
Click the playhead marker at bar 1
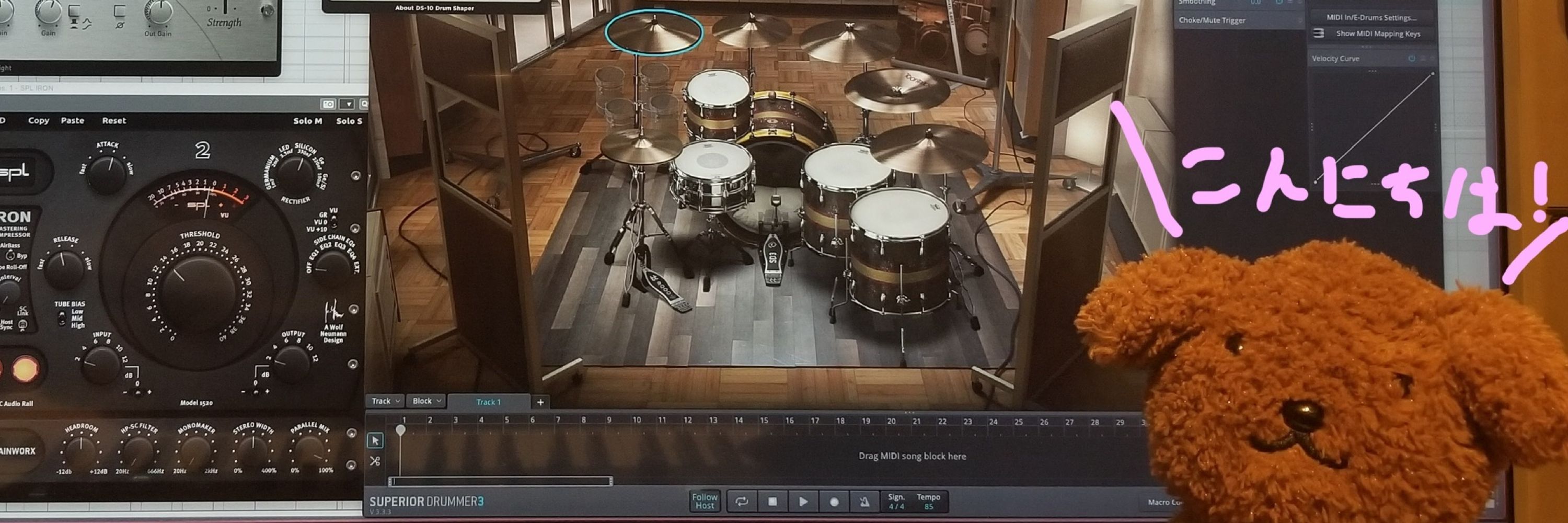click(400, 430)
